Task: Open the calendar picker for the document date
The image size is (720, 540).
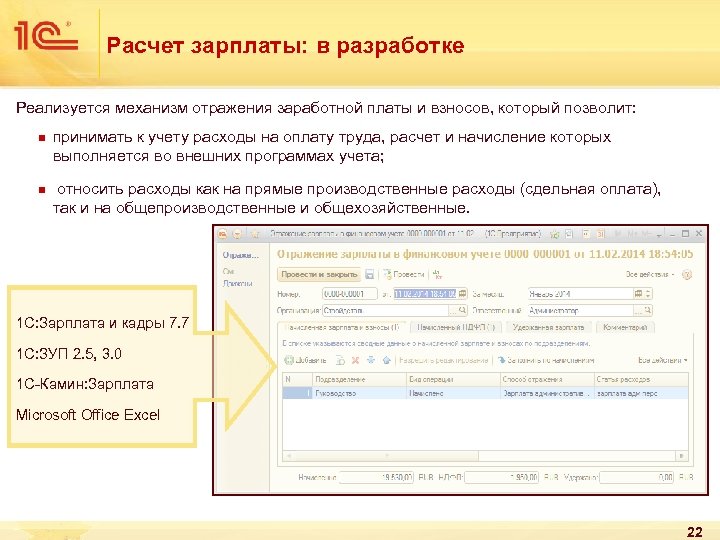Action: (462, 294)
